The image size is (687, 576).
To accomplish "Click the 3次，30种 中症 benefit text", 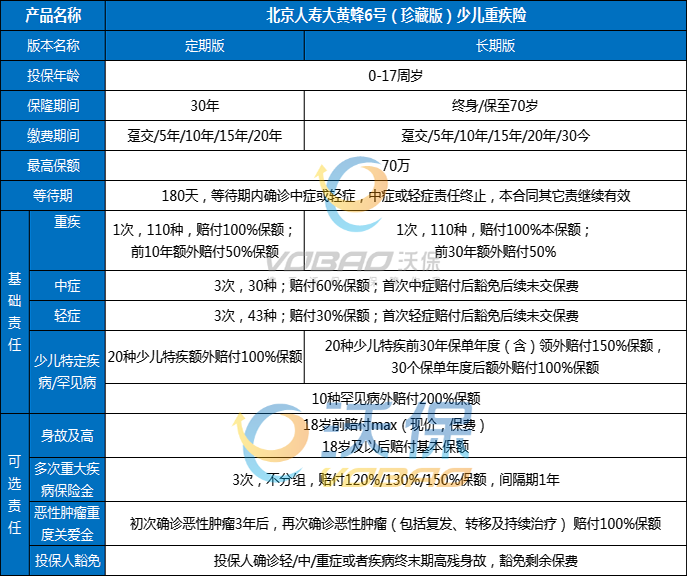I will pyautogui.click(x=396, y=286).
